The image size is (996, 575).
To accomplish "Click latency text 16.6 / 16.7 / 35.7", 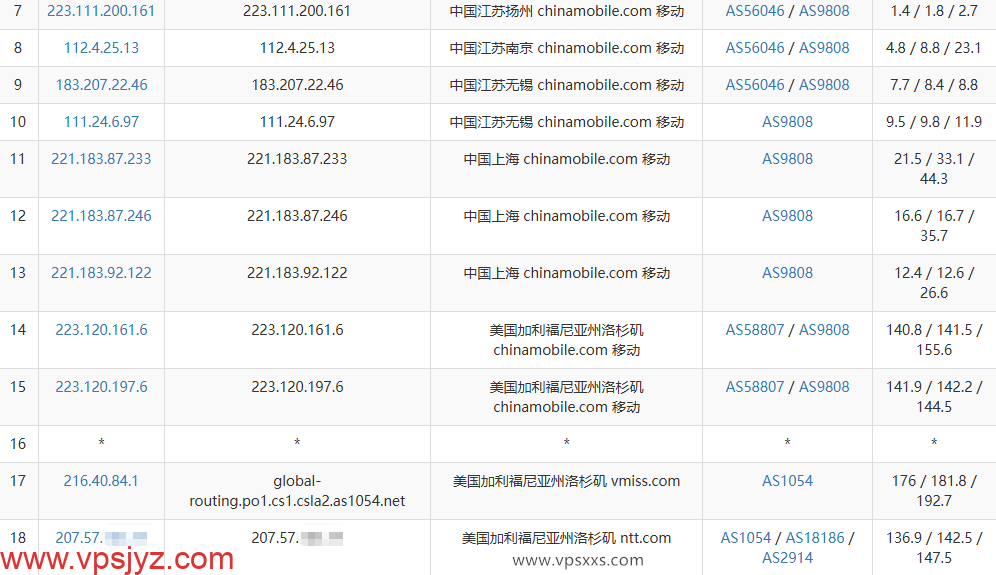I will (934, 226).
